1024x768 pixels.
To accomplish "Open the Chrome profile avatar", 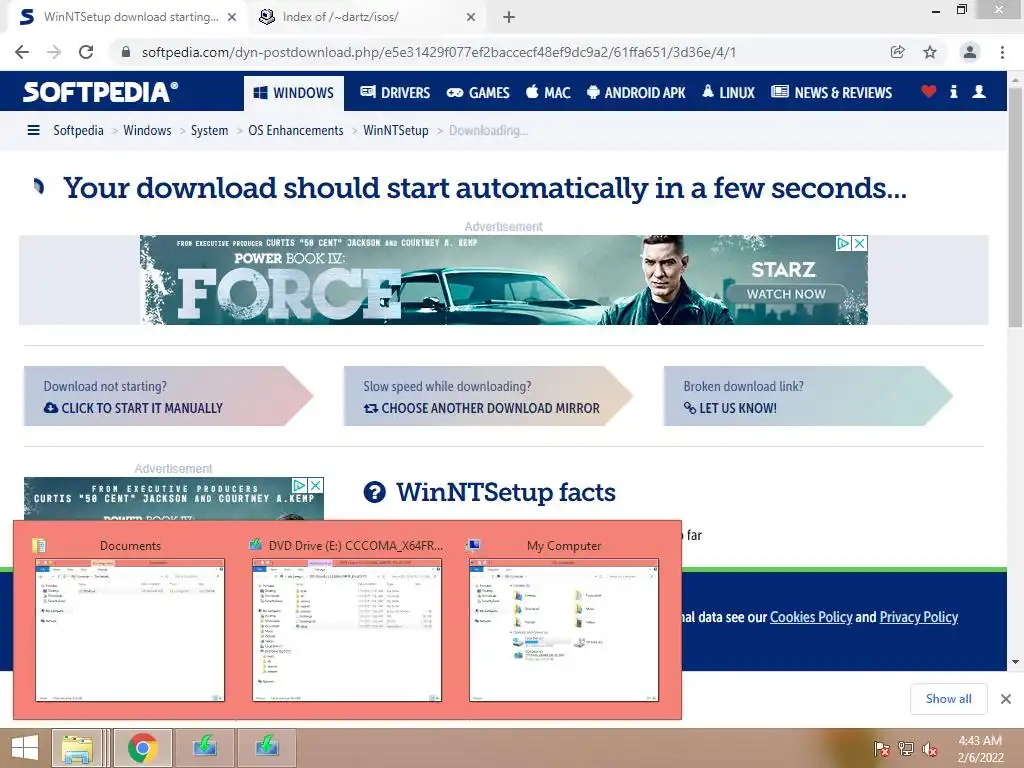I will 970,52.
